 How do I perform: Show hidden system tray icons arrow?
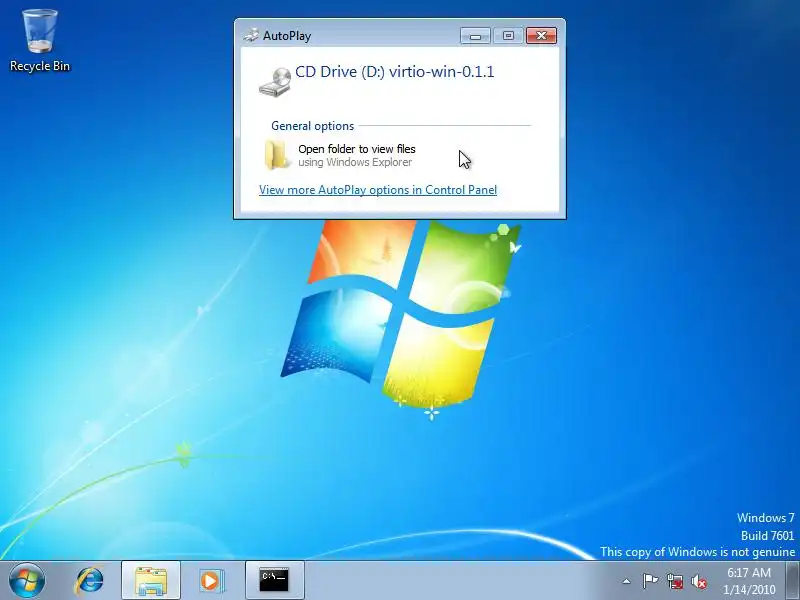click(627, 581)
